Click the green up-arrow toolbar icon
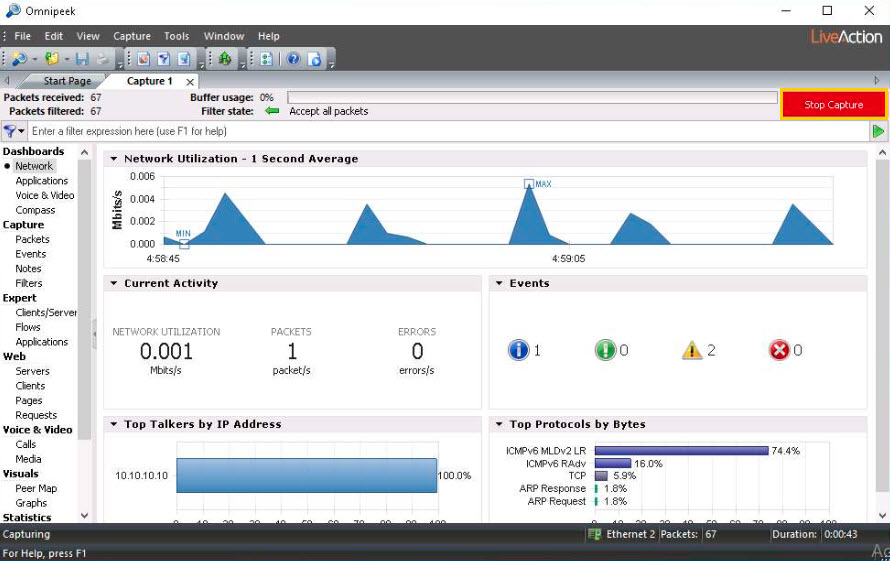This screenshot has height=561, width=890. click(225, 58)
